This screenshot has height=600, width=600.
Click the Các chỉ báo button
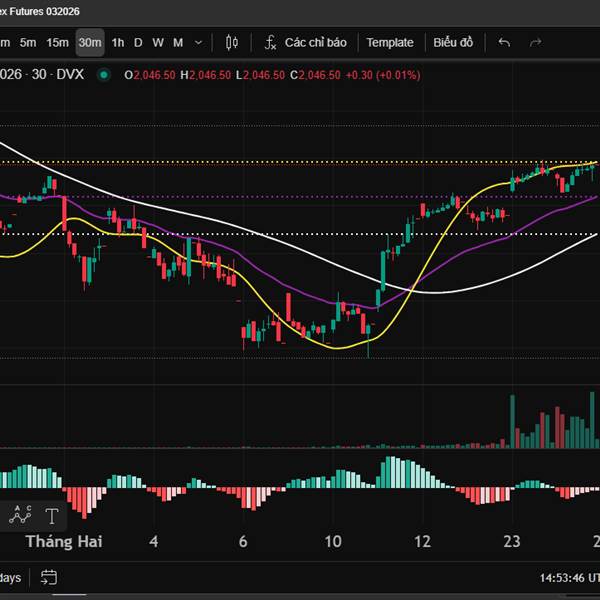pyautogui.click(x=315, y=42)
